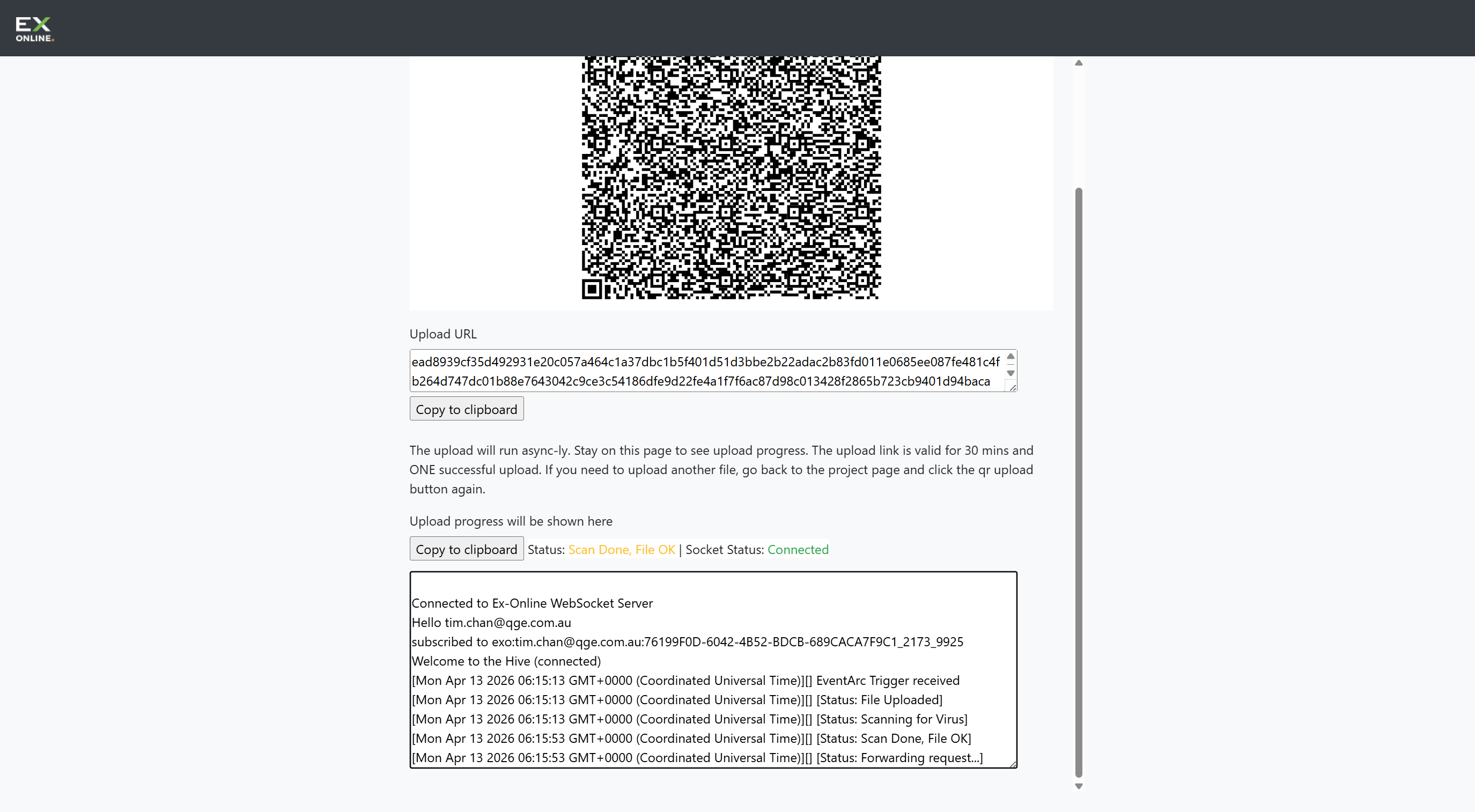Click the page scrollbar thumb
This screenshot has width=1475, height=812.
click(1079, 482)
